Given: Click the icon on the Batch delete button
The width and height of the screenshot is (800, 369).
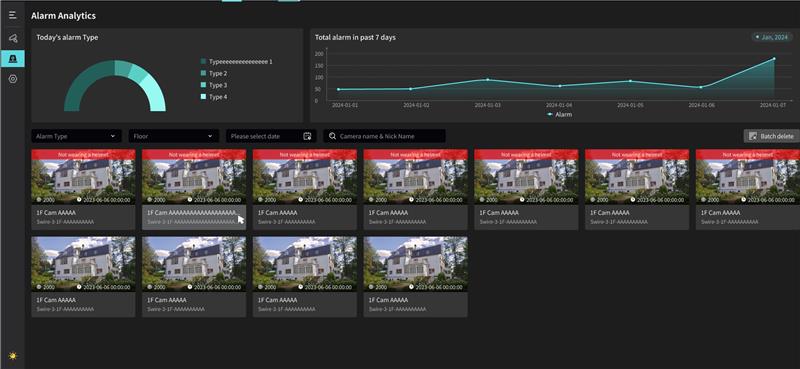Looking at the screenshot, I should pyautogui.click(x=753, y=136).
